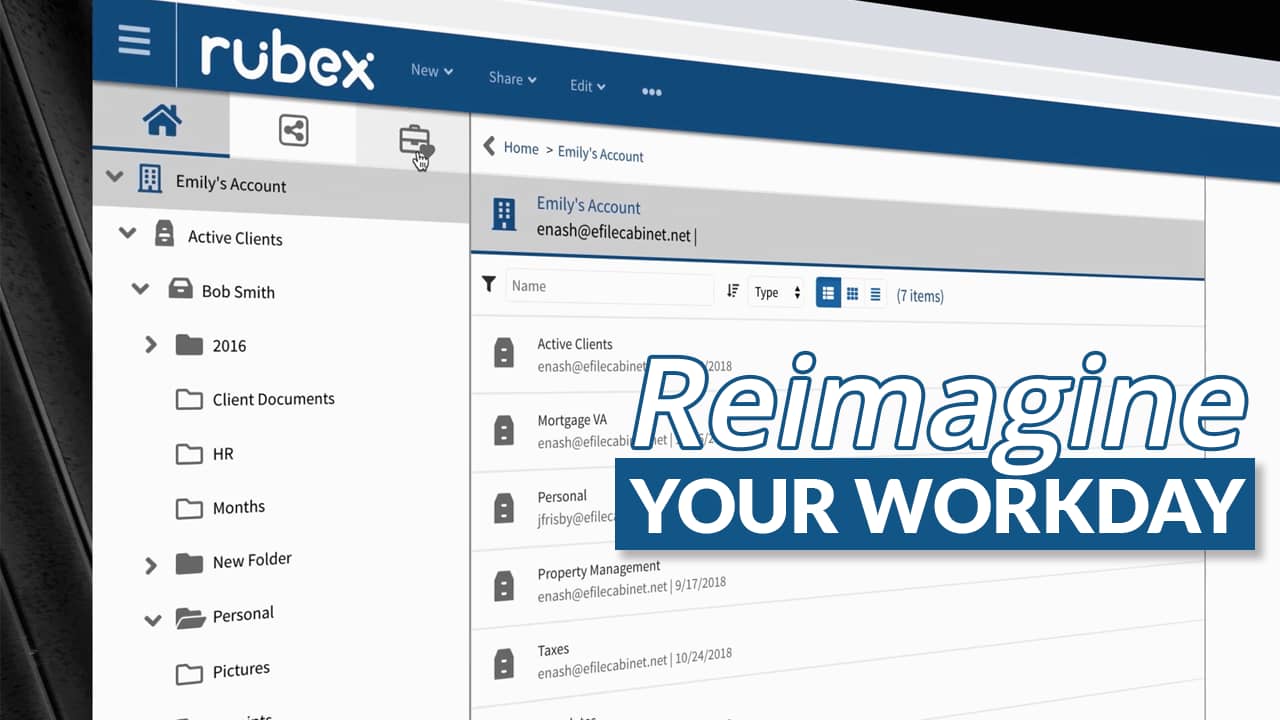
Task: Open the more options ellipsis menu
Action: coord(652,92)
